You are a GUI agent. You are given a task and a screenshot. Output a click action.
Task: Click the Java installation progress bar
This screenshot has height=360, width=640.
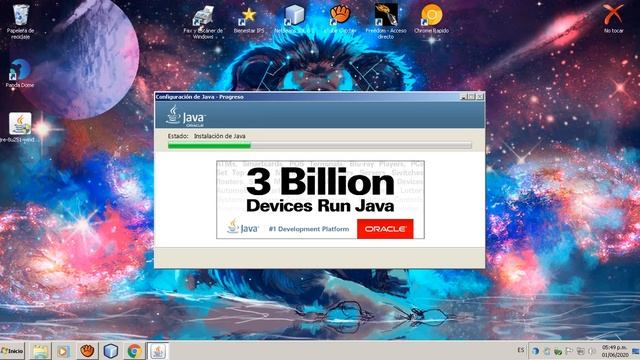(x=320, y=145)
